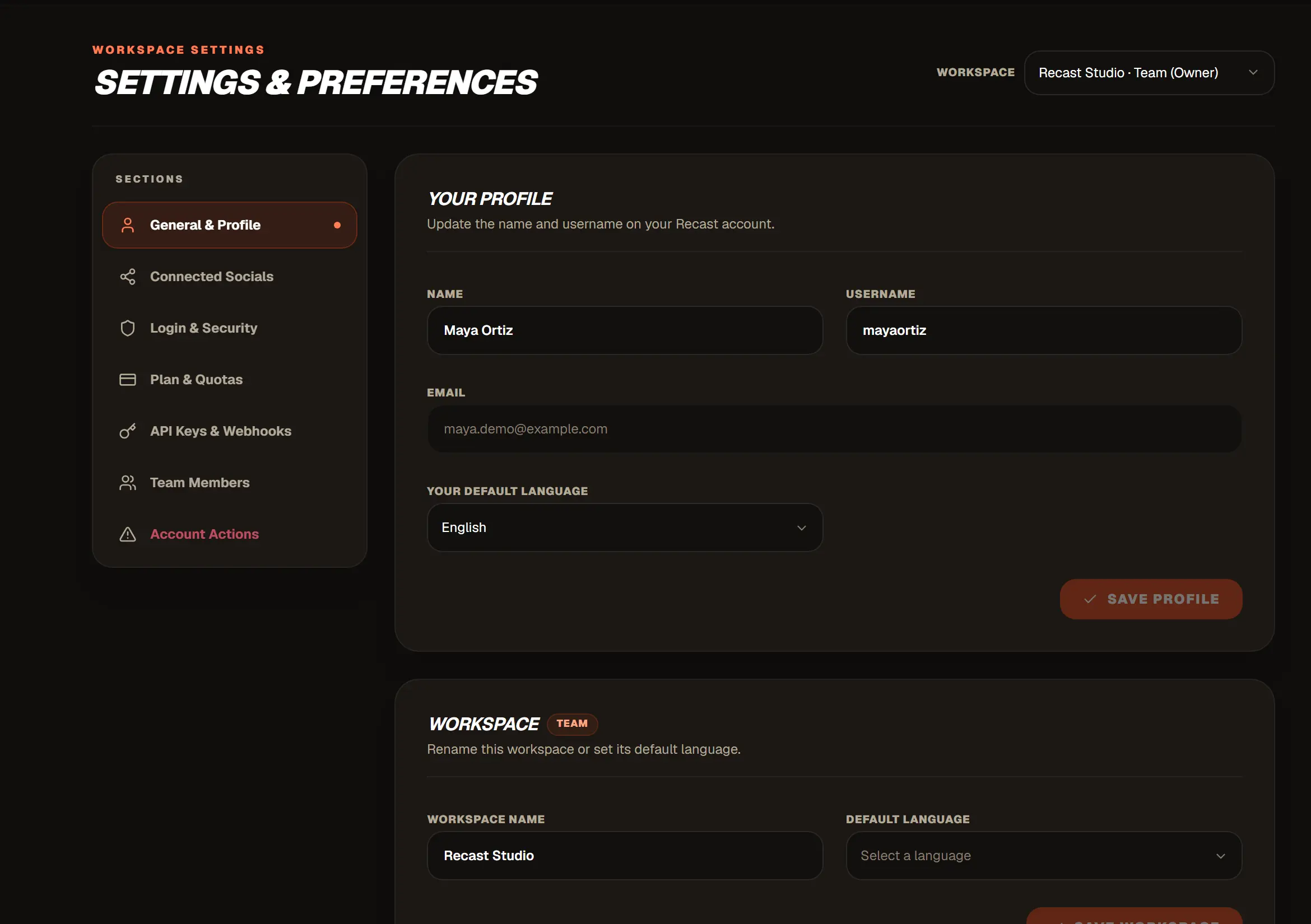
Task: Go to Team Members section
Action: coord(230,483)
